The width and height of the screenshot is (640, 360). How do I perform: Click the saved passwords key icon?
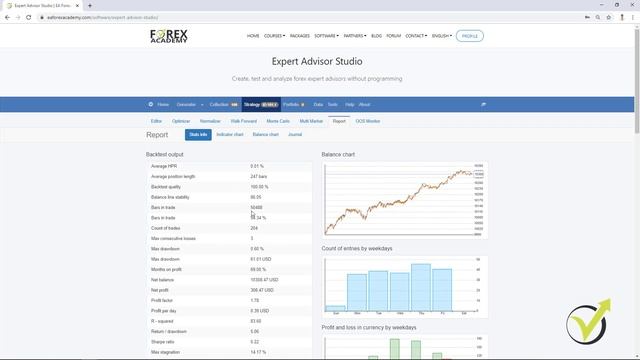pos(587,18)
